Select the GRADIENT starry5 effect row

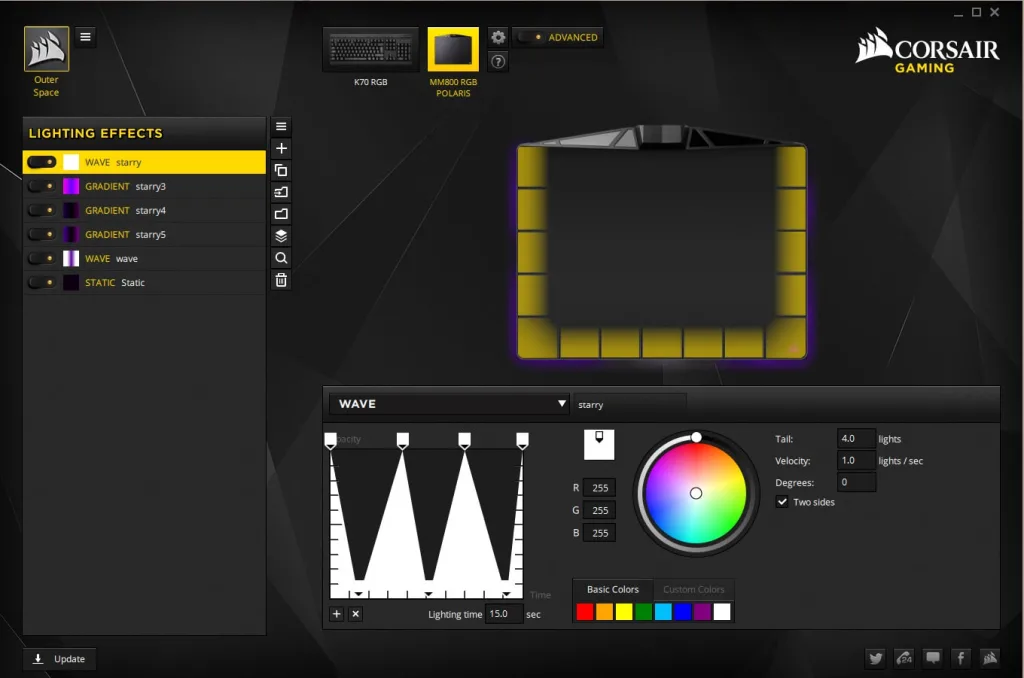coord(144,234)
